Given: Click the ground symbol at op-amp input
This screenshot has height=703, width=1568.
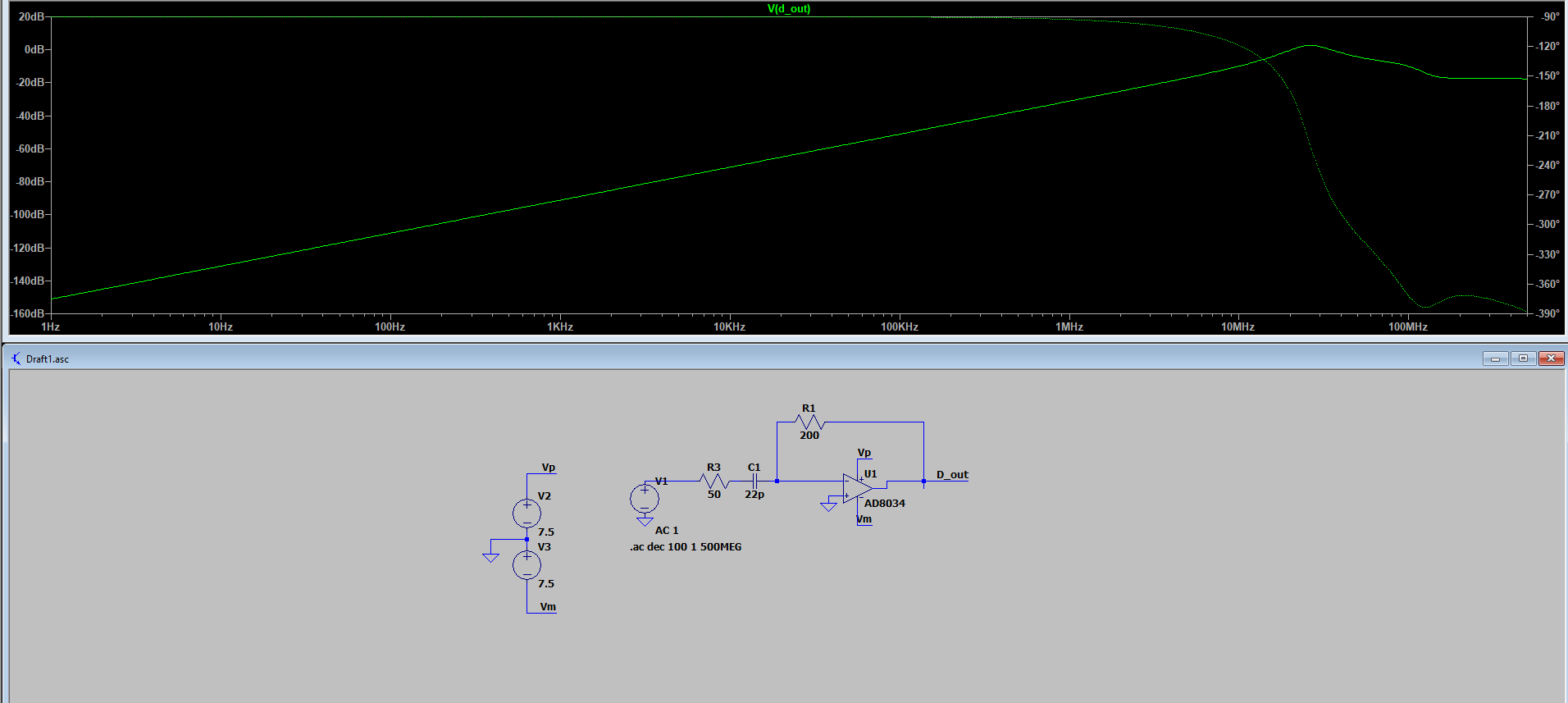Looking at the screenshot, I should [828, 506].
